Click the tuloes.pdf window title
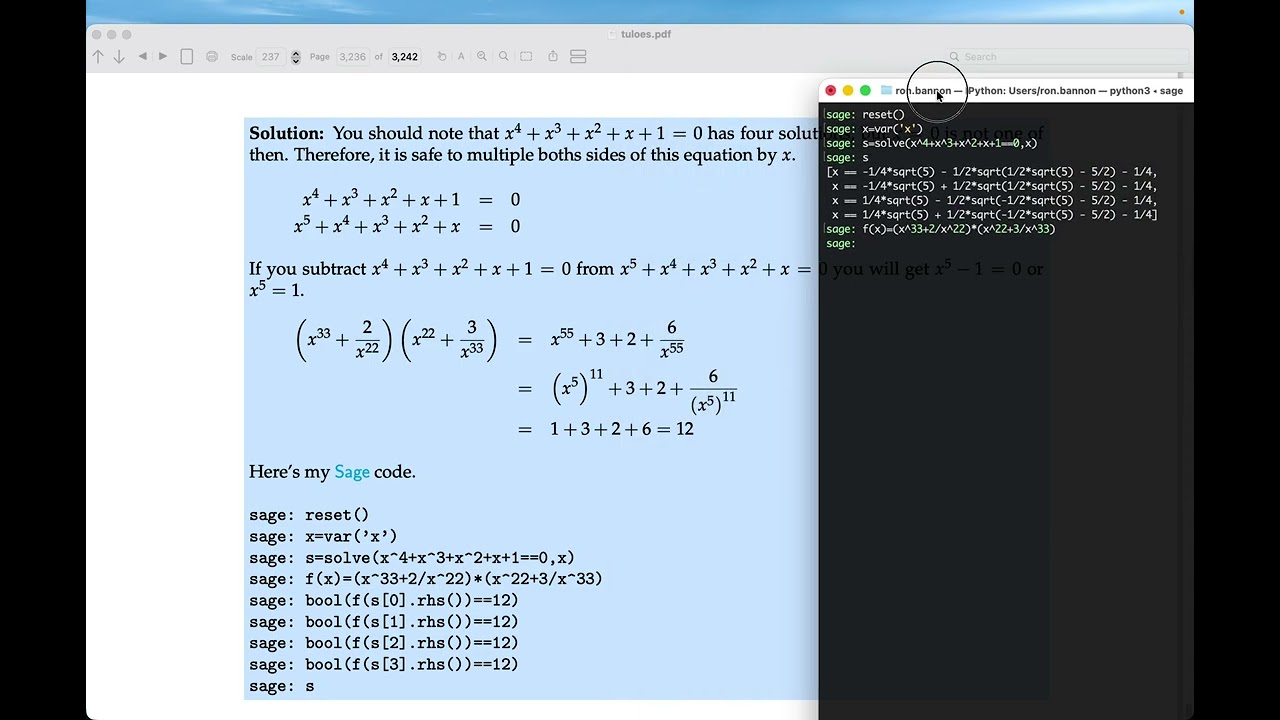This screenshot has width=1280, height=720. 646,34
